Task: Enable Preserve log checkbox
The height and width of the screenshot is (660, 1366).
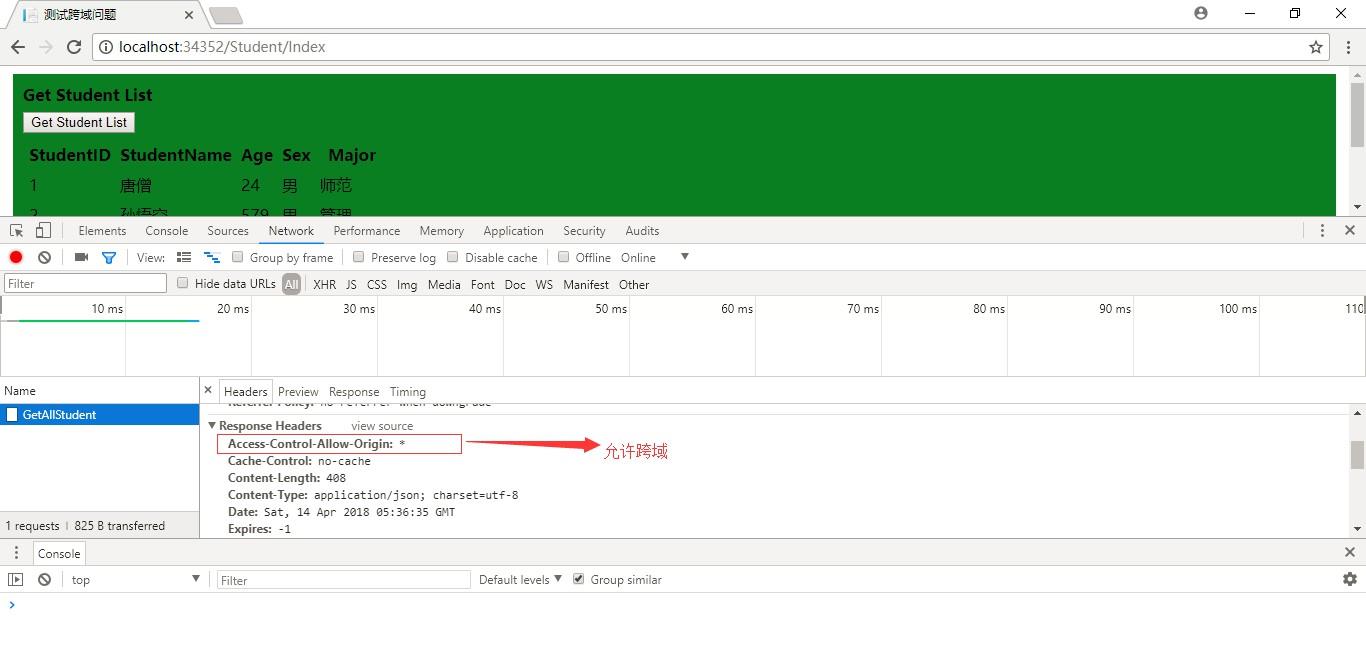Action: point(359,257)
